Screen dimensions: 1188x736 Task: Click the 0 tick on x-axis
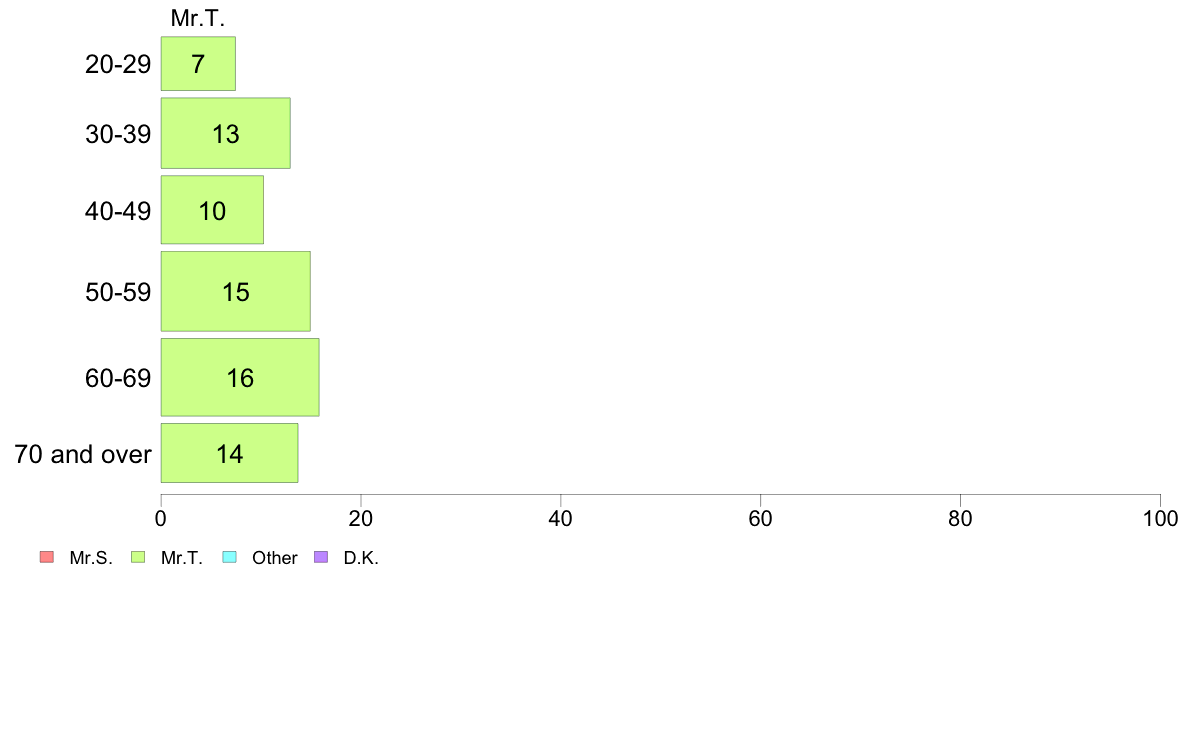coord(161,518)
